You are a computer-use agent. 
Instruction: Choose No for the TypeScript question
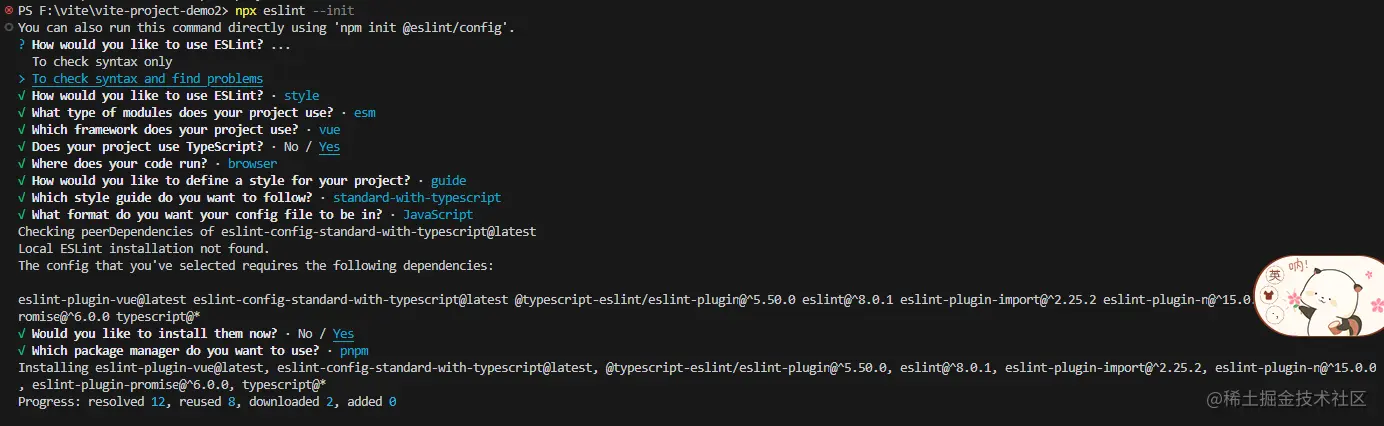(293, 147)
